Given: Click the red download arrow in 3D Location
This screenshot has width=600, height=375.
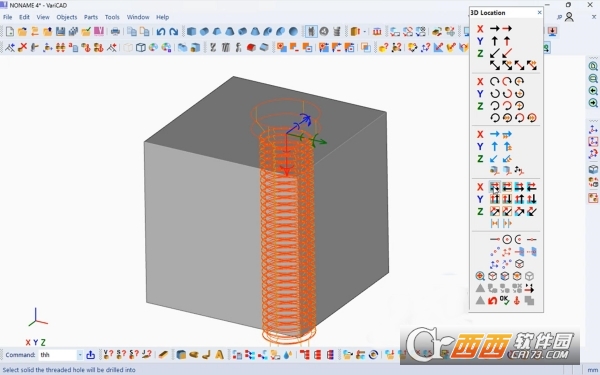Looking at the screenshot, I should (517, 300).
